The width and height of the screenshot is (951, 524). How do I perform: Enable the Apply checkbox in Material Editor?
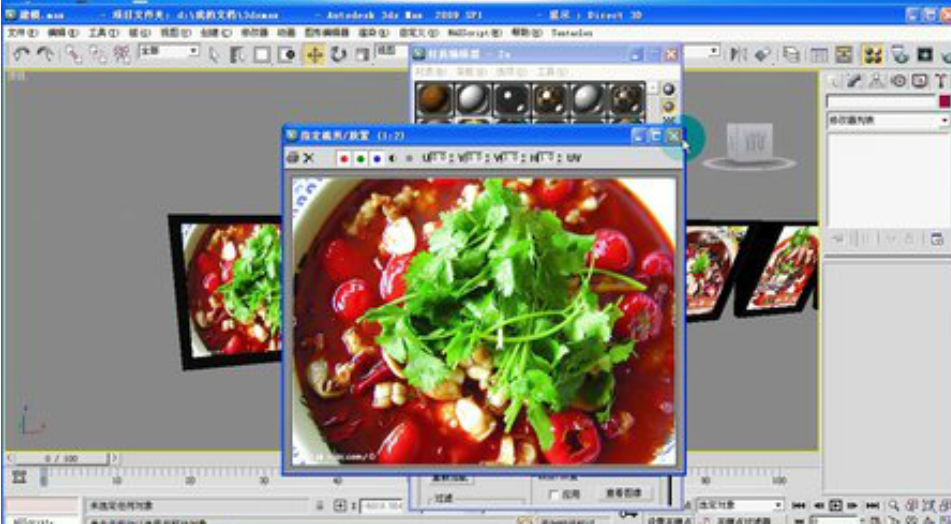(553, 495)
